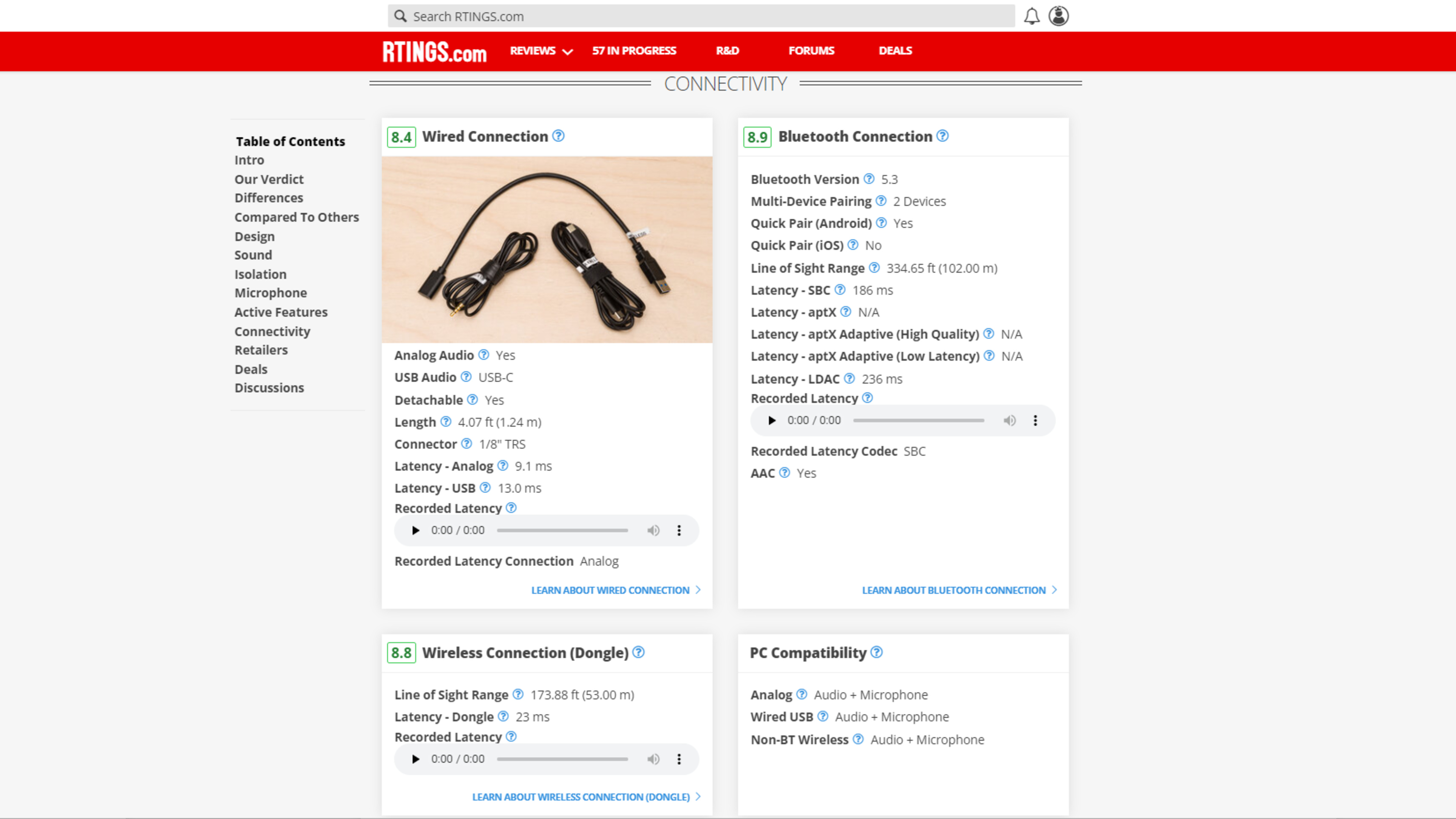This screenshot has width=1456, height=819.
Task: Click the Search RTINGS.com input field
Action: 701,16
